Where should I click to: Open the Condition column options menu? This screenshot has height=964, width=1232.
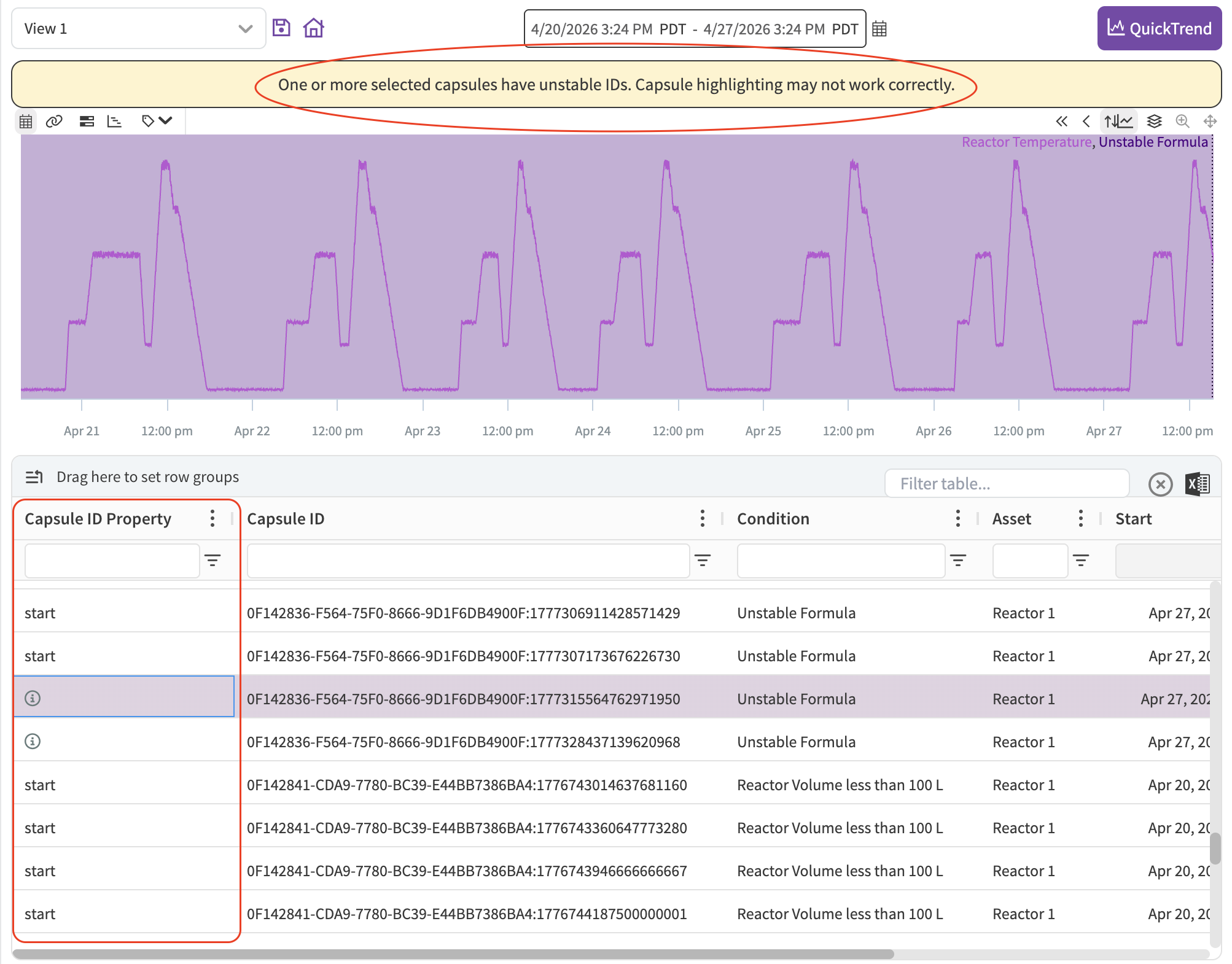coord(957,518)
